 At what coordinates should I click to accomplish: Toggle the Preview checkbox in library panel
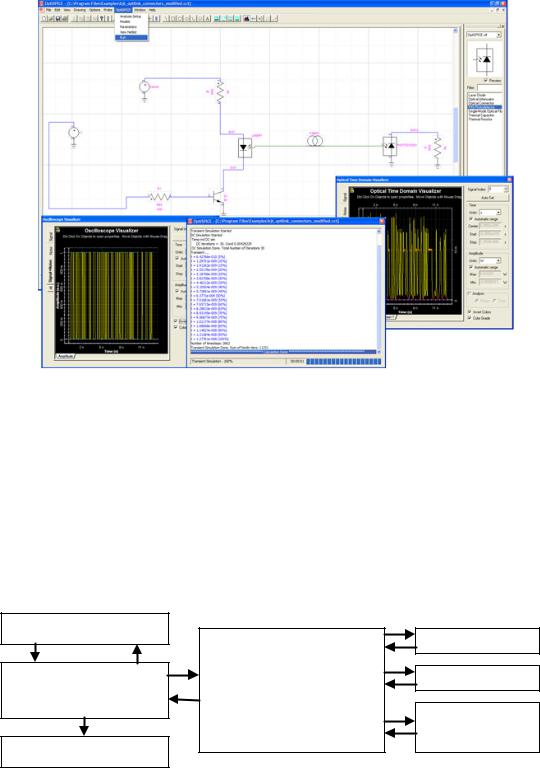pyautogui.click(x=486, y=80)
